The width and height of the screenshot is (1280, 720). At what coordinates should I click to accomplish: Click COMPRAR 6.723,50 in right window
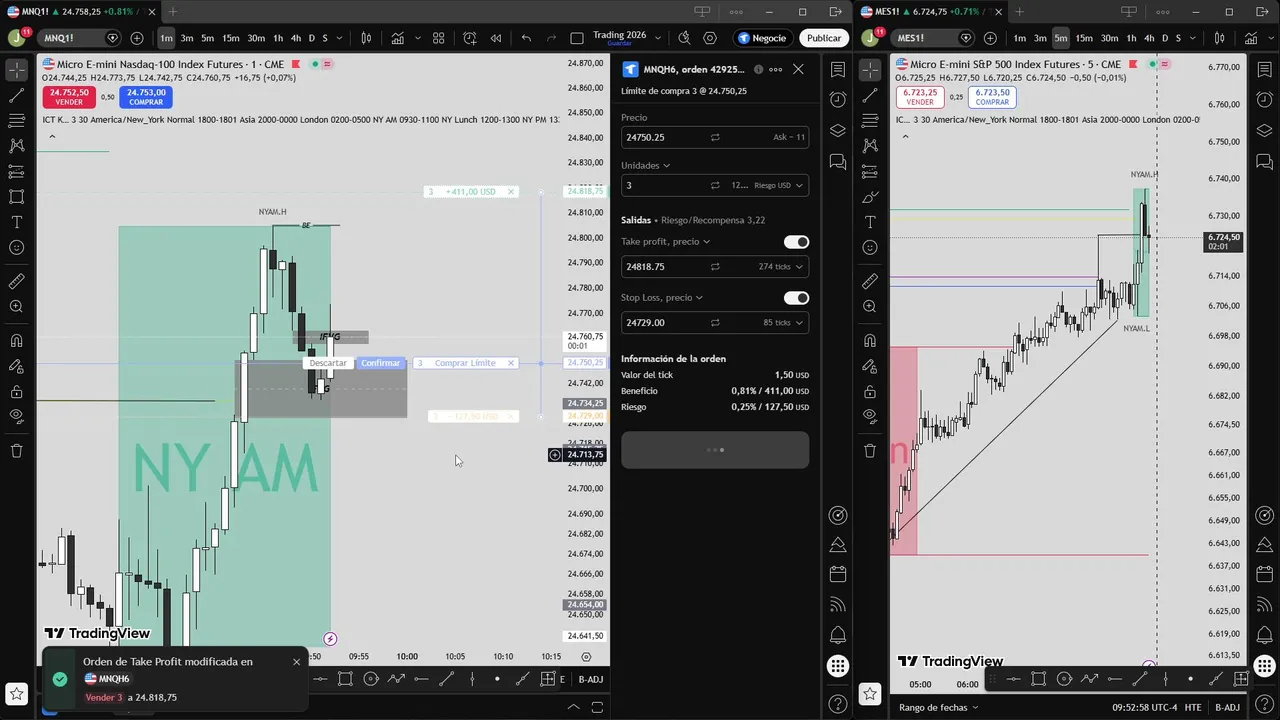992,97
